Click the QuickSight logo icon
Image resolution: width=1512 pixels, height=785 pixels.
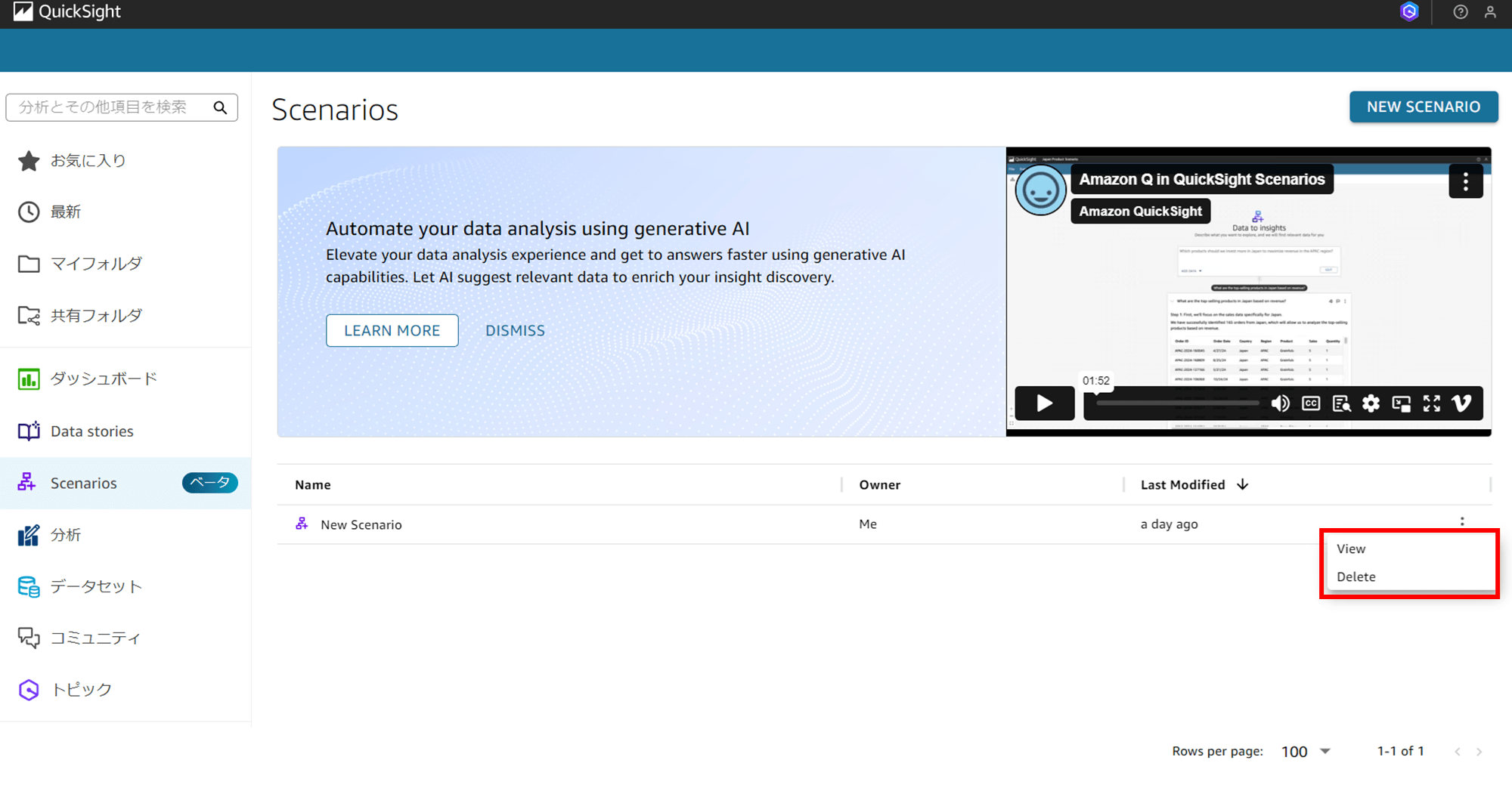pos(23,11)
